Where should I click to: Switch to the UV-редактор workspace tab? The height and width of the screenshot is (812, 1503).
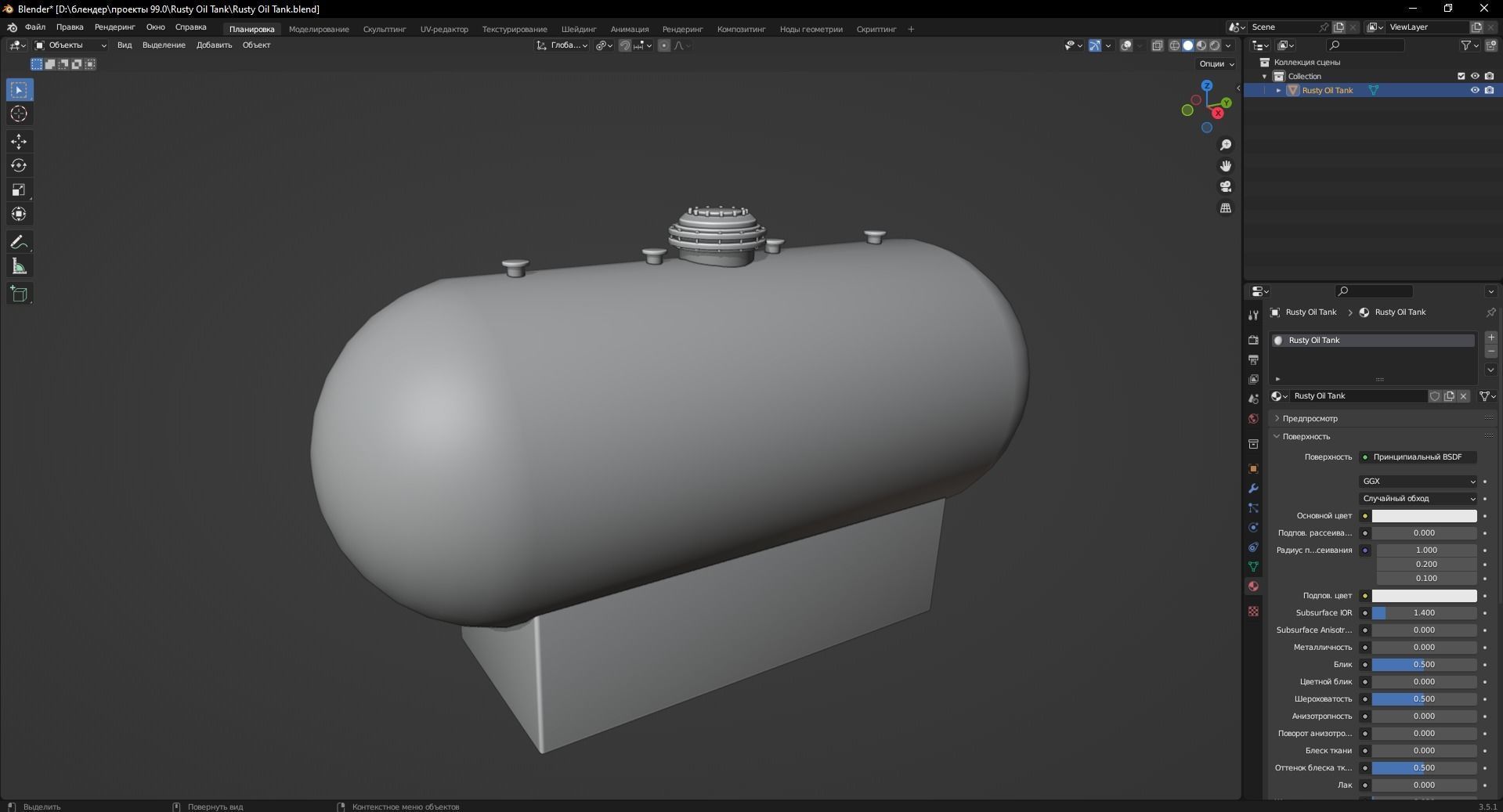pyautogui.click(x=444, y=30)
